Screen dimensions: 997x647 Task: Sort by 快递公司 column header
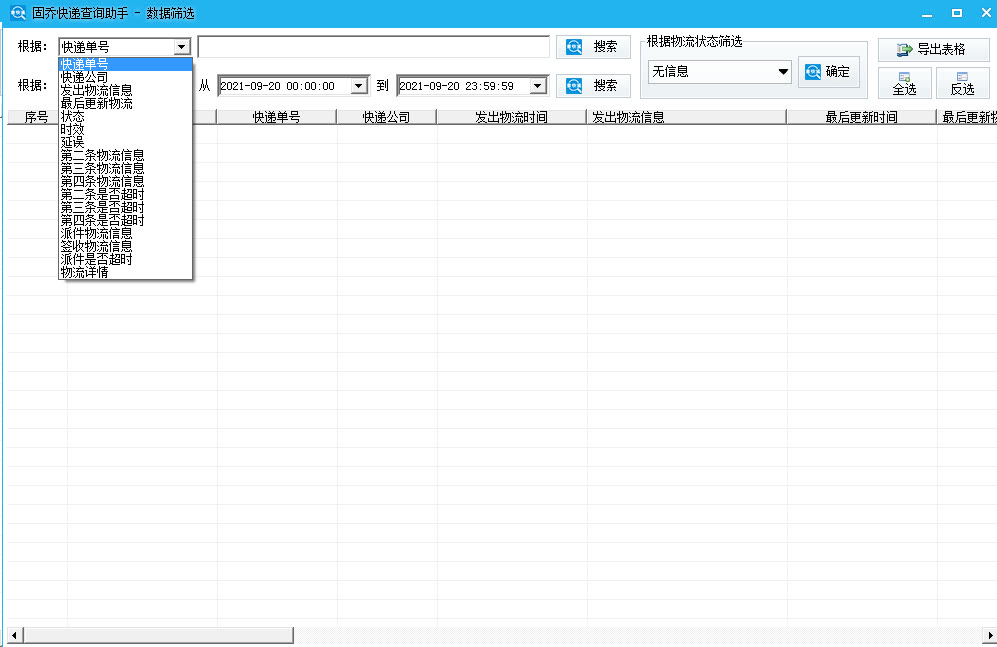(387, 117)
